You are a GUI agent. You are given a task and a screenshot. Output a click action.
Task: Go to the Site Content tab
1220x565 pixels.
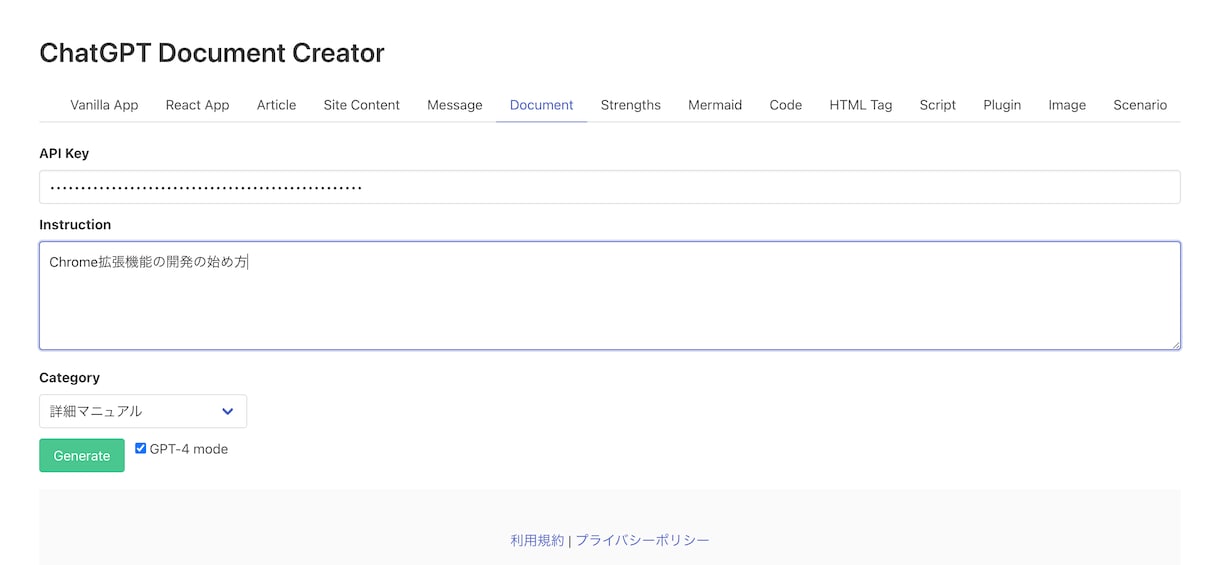tap(361, 105)
